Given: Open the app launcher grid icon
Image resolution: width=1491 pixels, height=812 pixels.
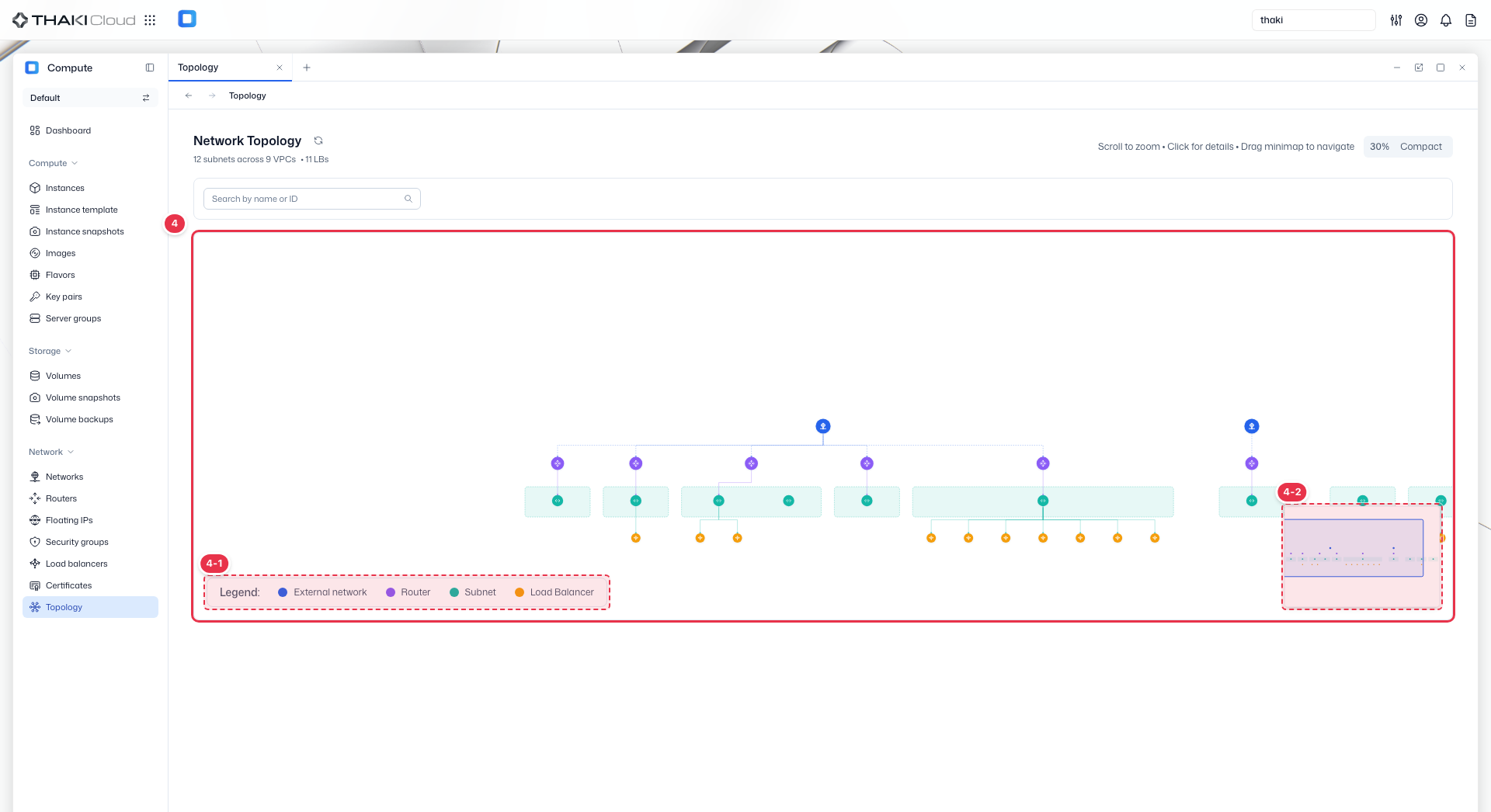Looking at the screenshot, I should (x=150, y=20).
